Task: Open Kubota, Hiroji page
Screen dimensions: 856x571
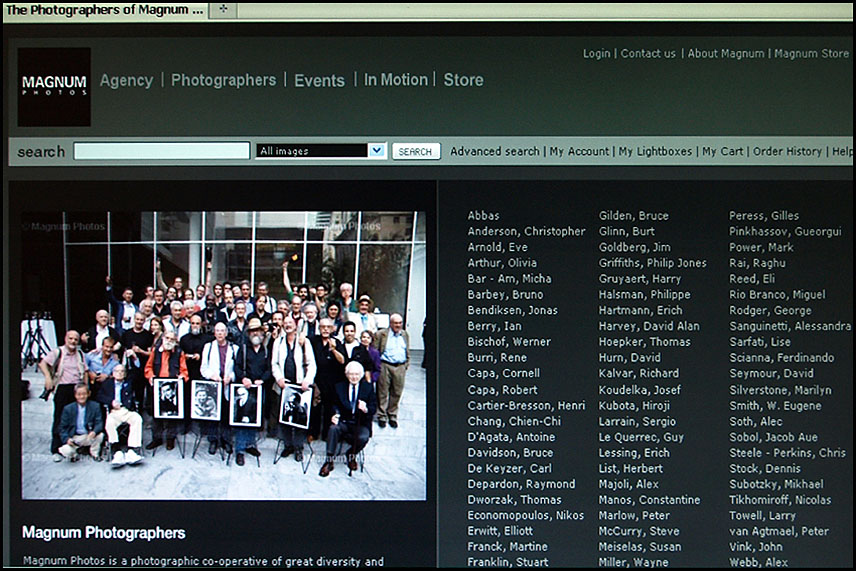Action: tap(634, 406)
